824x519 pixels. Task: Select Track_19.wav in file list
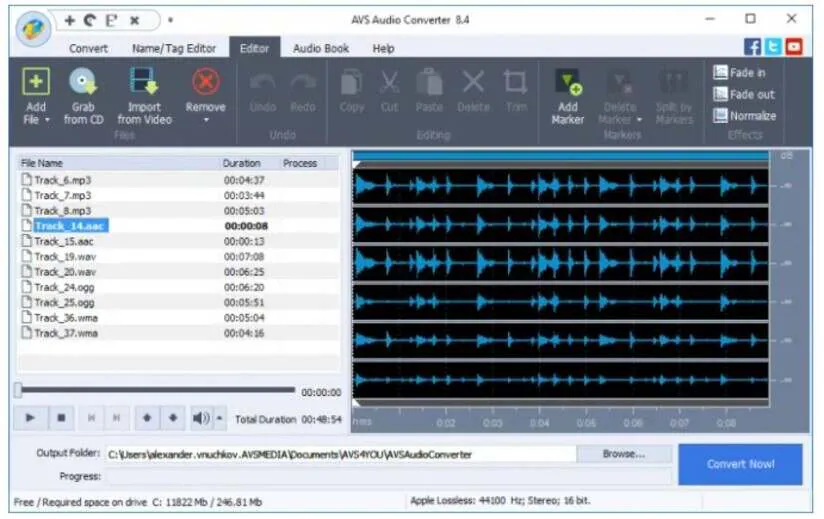pos(178,257)
